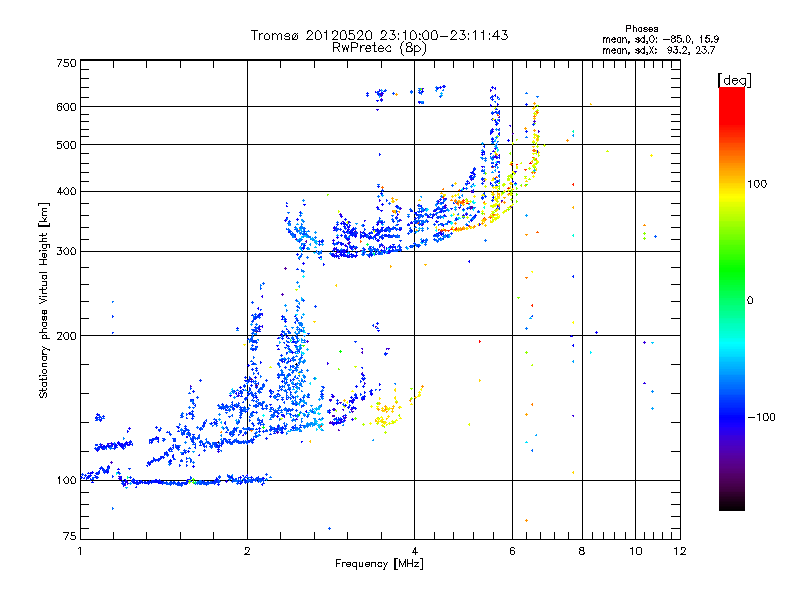The height and width of the screenshot is (600, 800).
Task: Click the subtitle 'RwPretec (8p)'
Action: 379,48
